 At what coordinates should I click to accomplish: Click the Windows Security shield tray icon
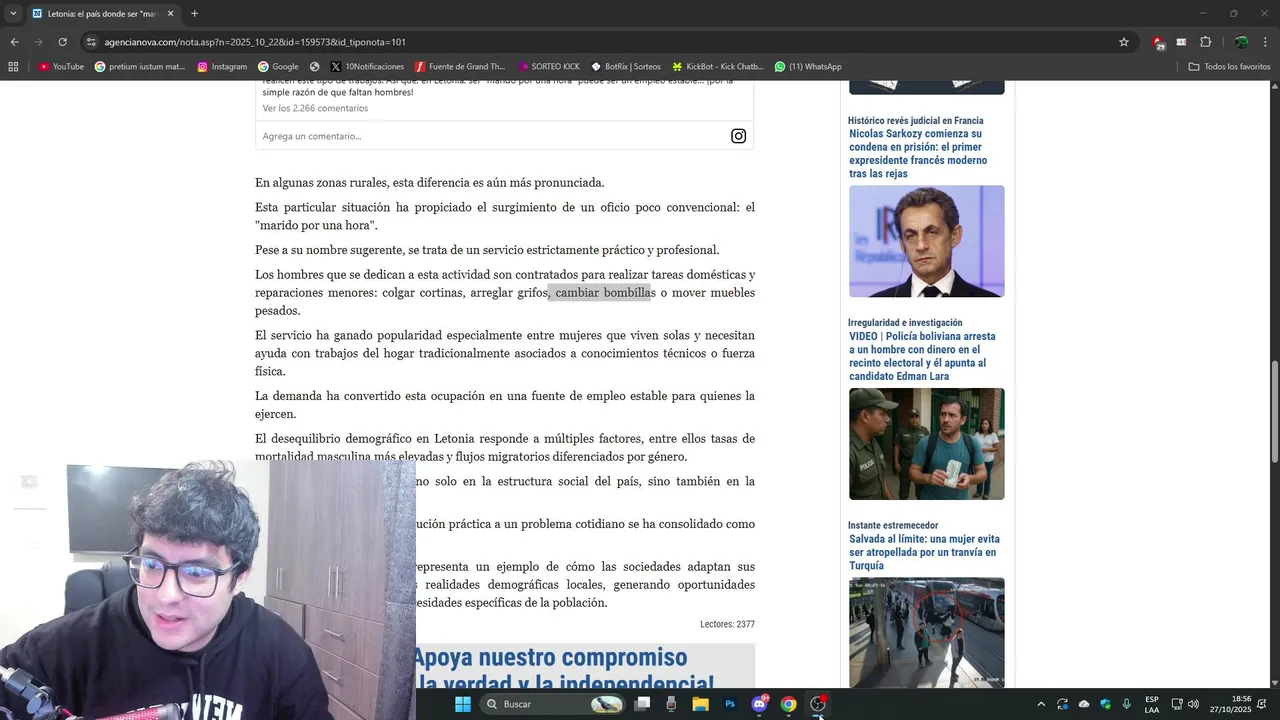(x=1105, y=704)
